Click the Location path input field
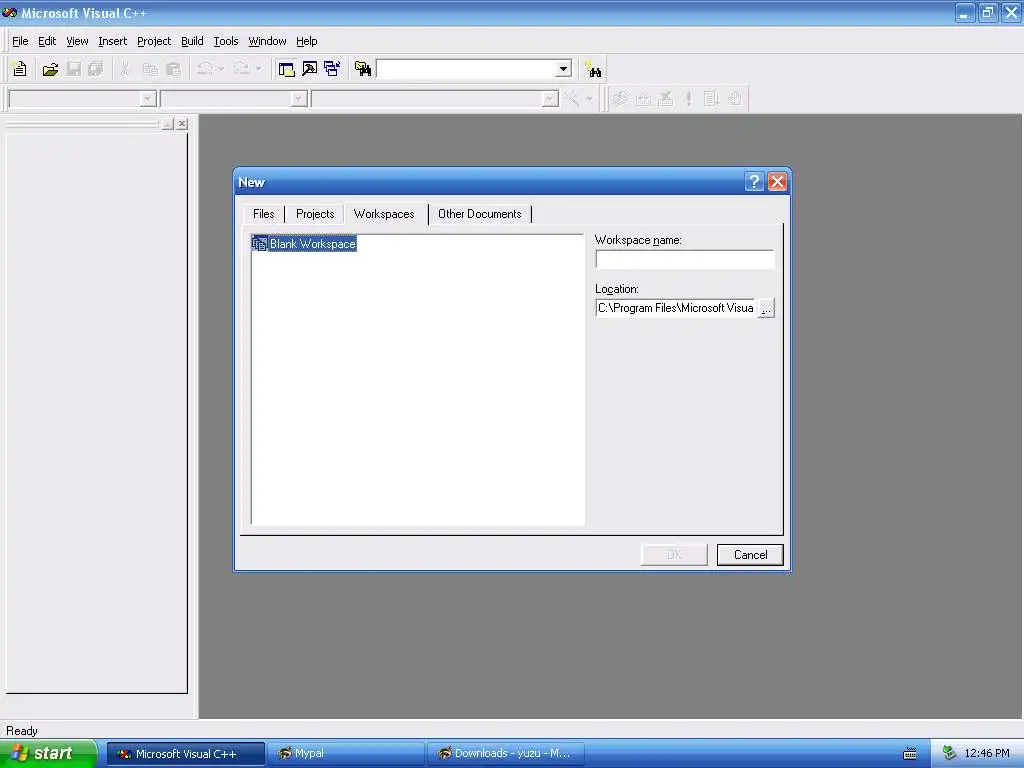This screenshot has width=1024, height=768. [x=676, y=308]
